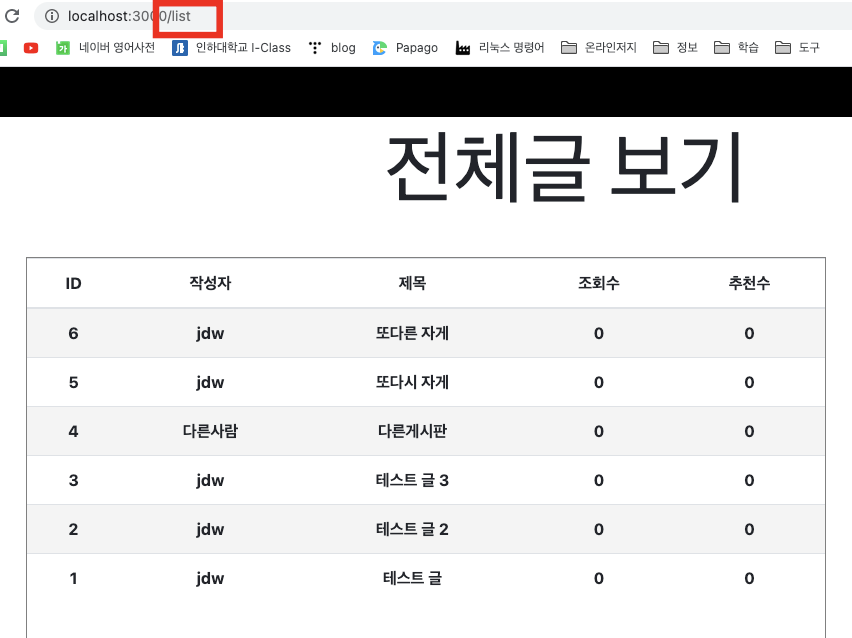Click the factory favicon for 리눅스 명령어
Screen dimensions: 852x638
(x=462, y=48)
